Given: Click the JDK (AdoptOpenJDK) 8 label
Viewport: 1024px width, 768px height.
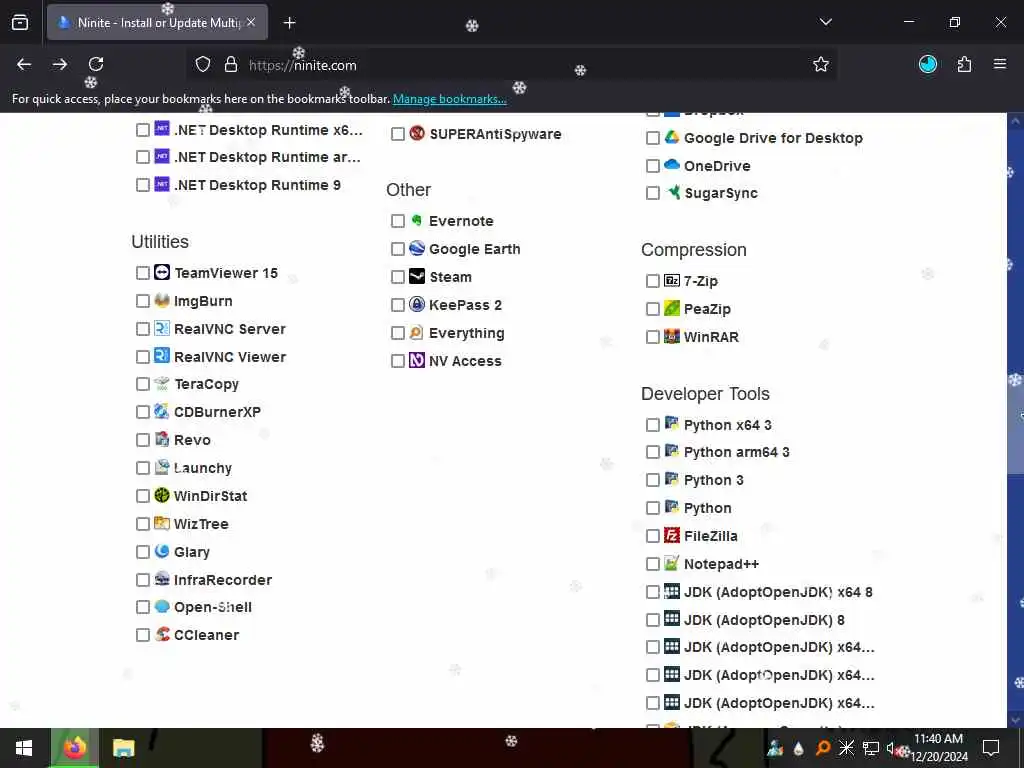Looking at the screenshot, I should tap(764, 620).
